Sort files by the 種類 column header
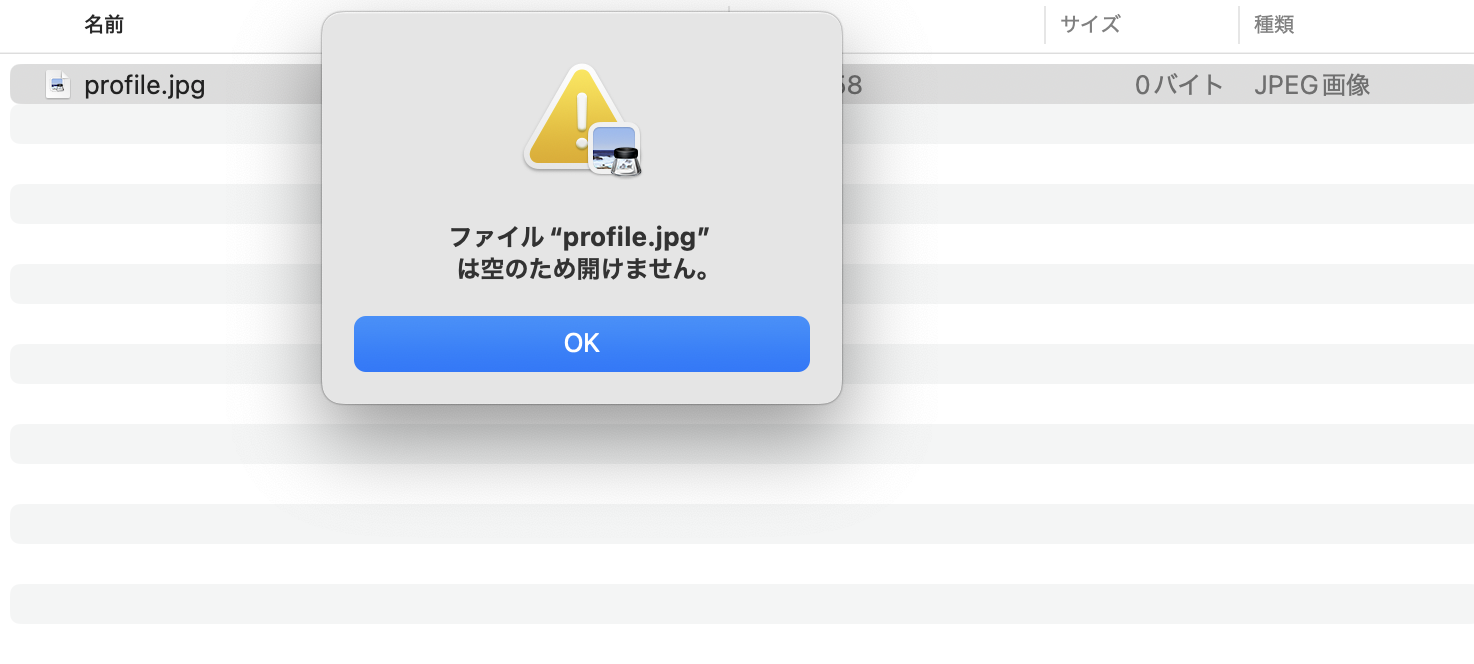1474x664 pixels. [1272, 24]
